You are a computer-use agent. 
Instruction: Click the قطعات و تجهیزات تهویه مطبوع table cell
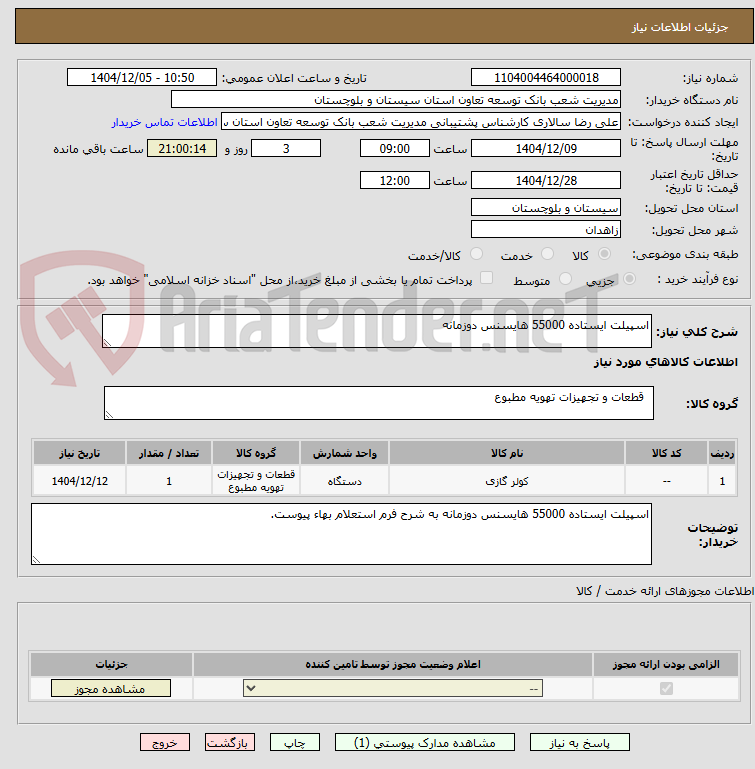256,481
